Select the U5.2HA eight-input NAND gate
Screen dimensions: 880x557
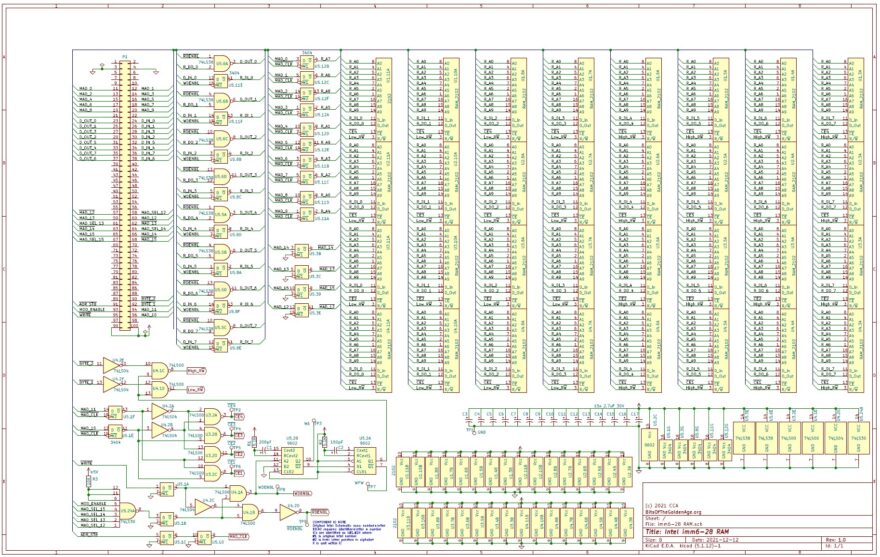point(128,510)
